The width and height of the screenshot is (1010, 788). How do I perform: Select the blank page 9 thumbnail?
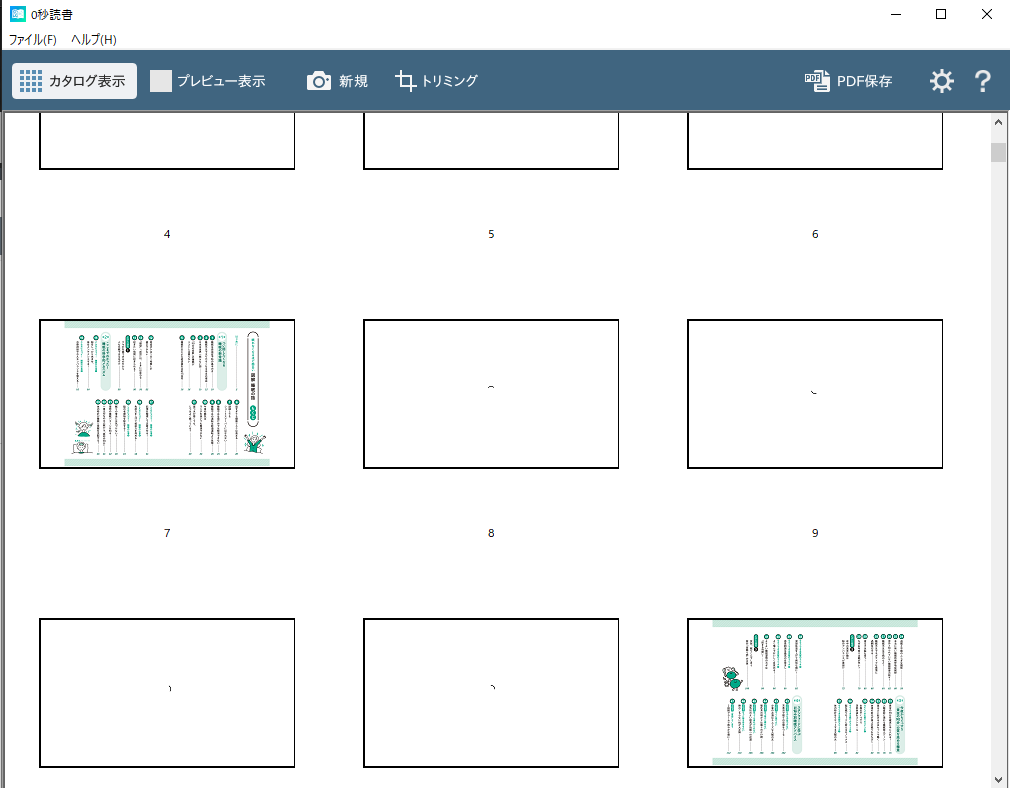815,394
